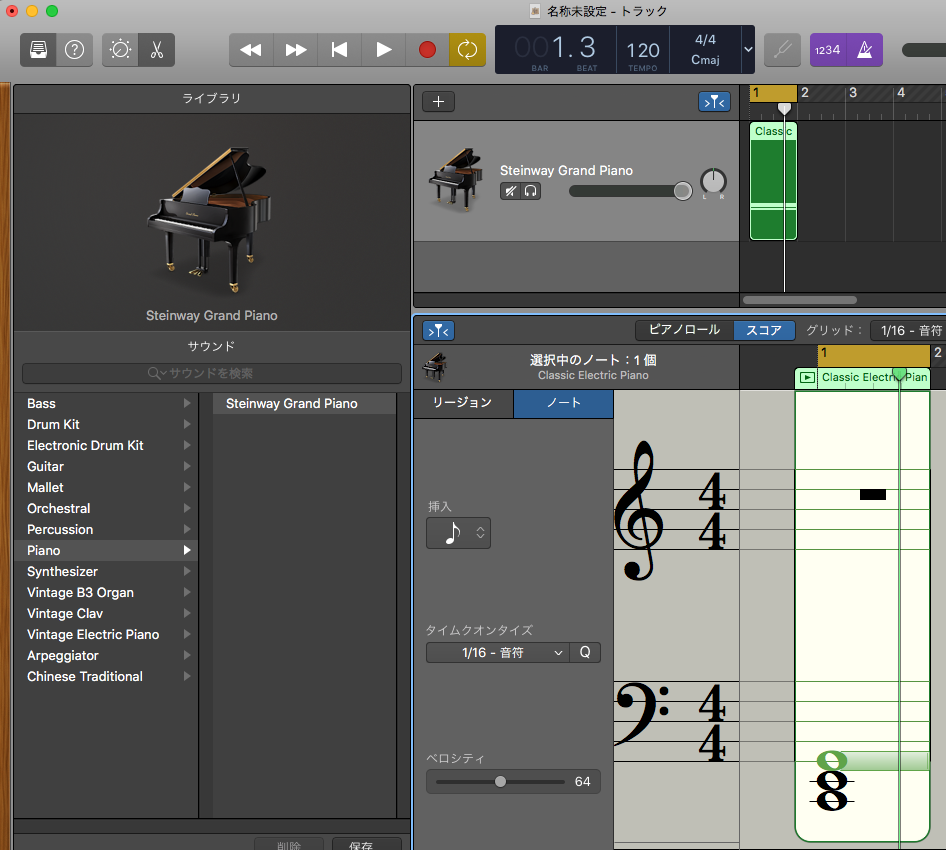Open the Percussion category
Viewport: 946px width, 850px height.
[x=106, y=530]
